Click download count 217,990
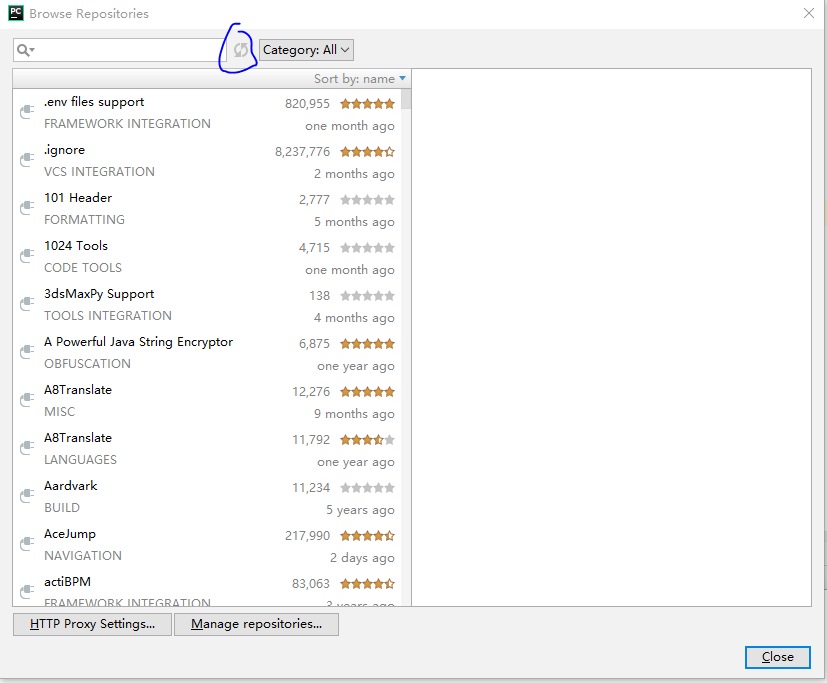The height and width of the screenshot is (683, 827). tap(307, 536)
